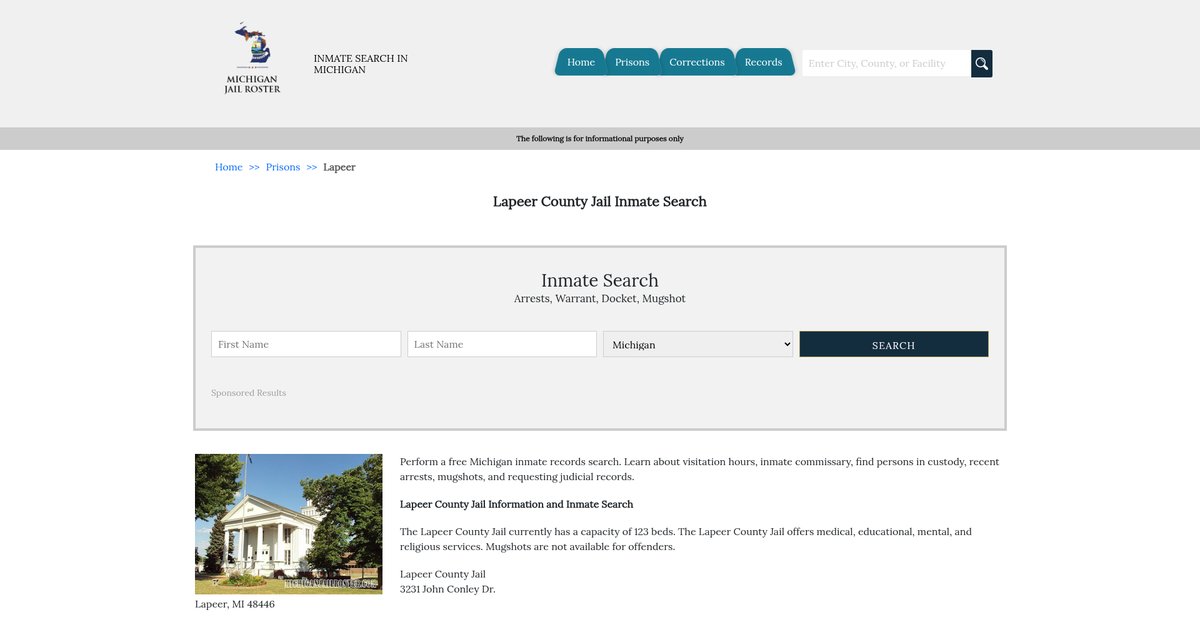Click the Michigan Jail Roster logo
This screenshot has height=620, width=1200.
[252, 58]
